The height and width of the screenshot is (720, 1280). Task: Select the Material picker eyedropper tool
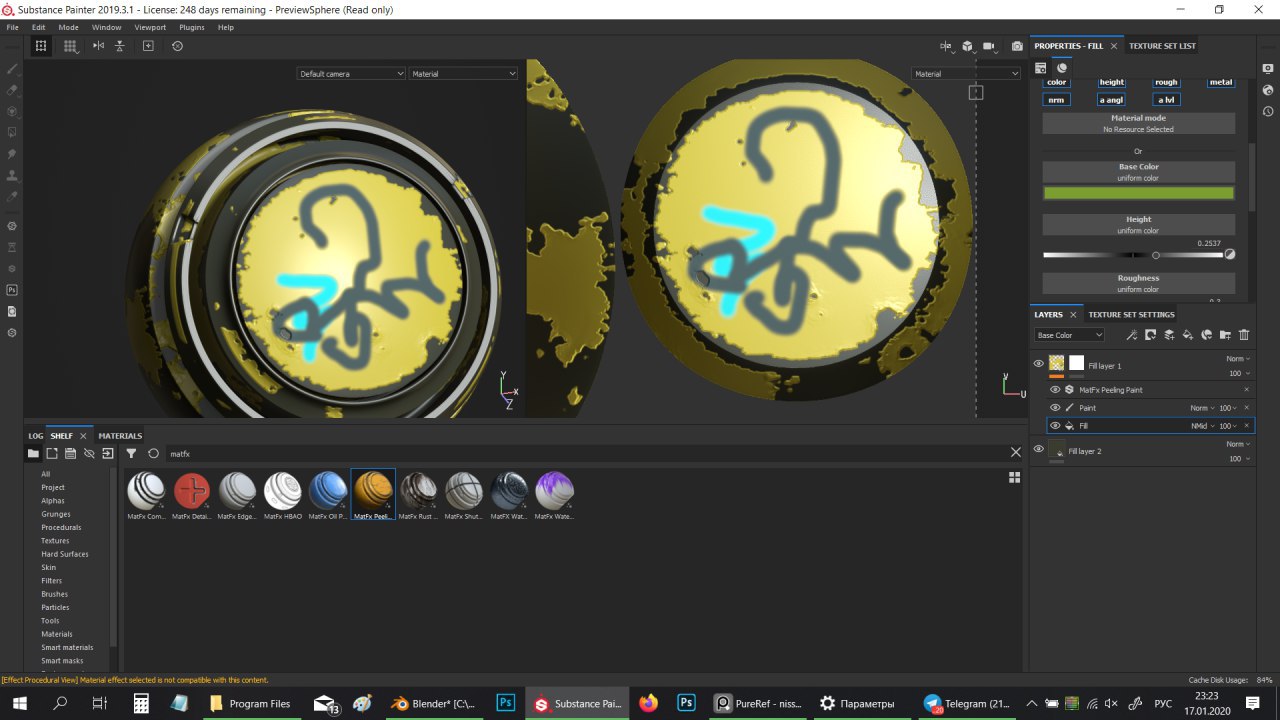pyautogui.click(x=12, y=195)
